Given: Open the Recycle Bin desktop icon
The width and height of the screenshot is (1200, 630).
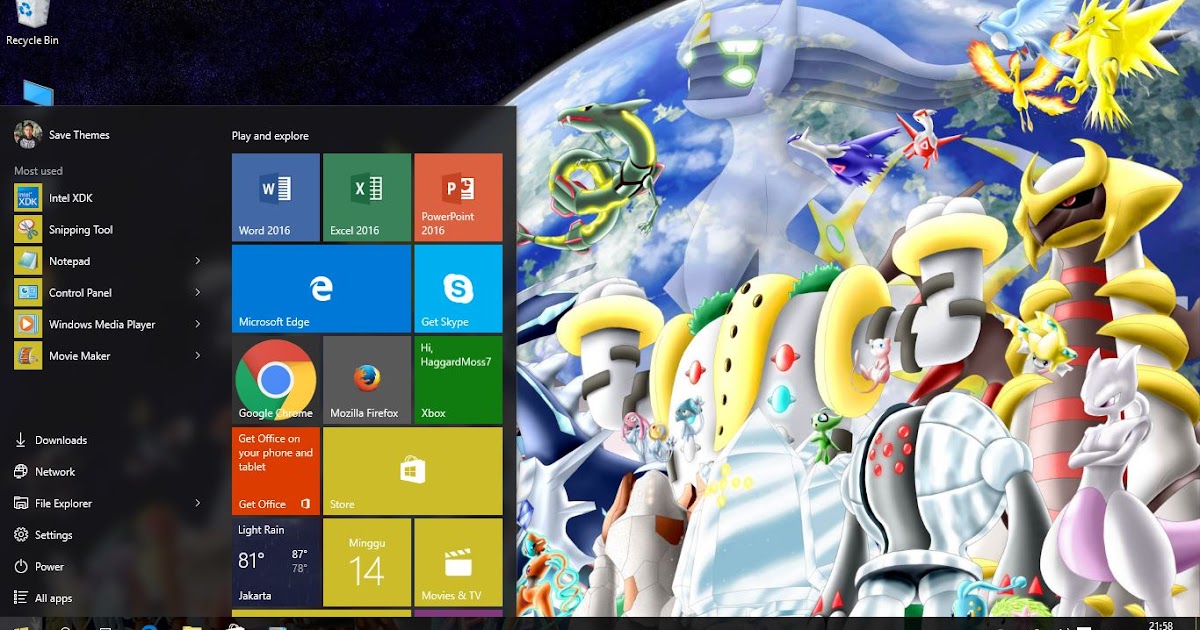Looking at the screenshot, I should (32, 23).
